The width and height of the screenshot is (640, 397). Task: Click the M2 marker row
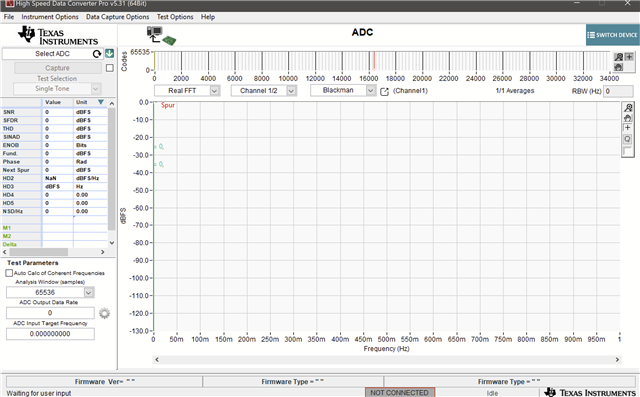click(x=54, y=236)
